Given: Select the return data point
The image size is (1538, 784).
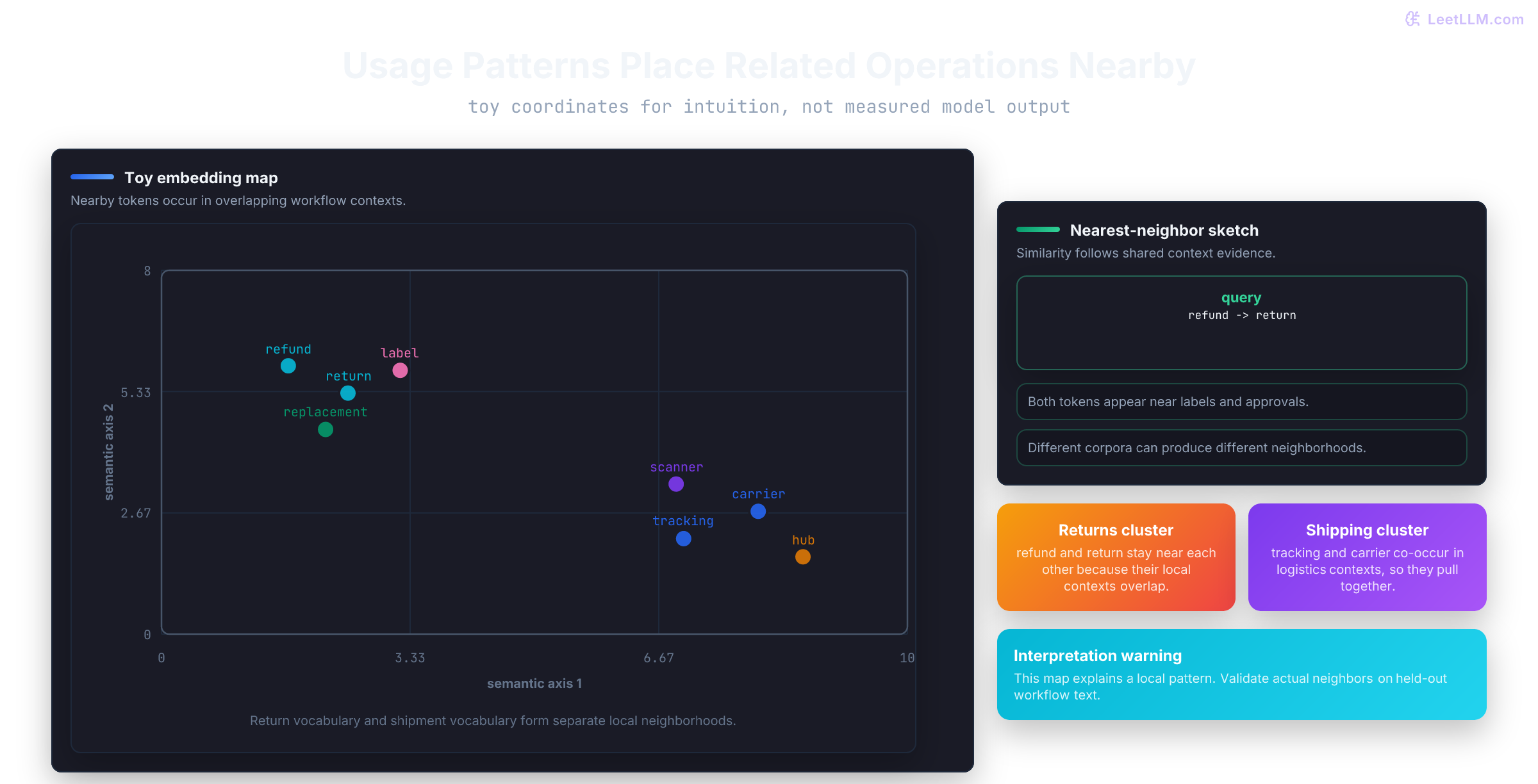Looking at the screenshot, I should tap(348, 393).
